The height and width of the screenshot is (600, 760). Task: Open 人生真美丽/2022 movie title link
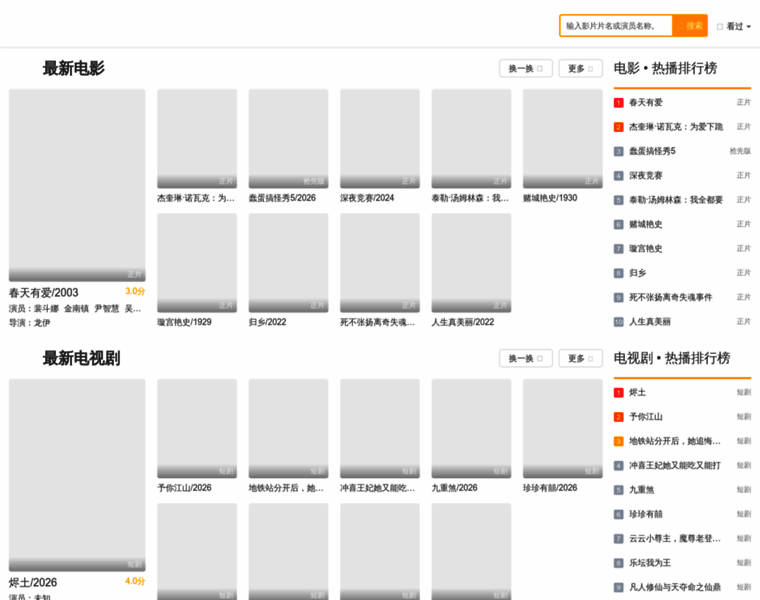click(463, 322)
